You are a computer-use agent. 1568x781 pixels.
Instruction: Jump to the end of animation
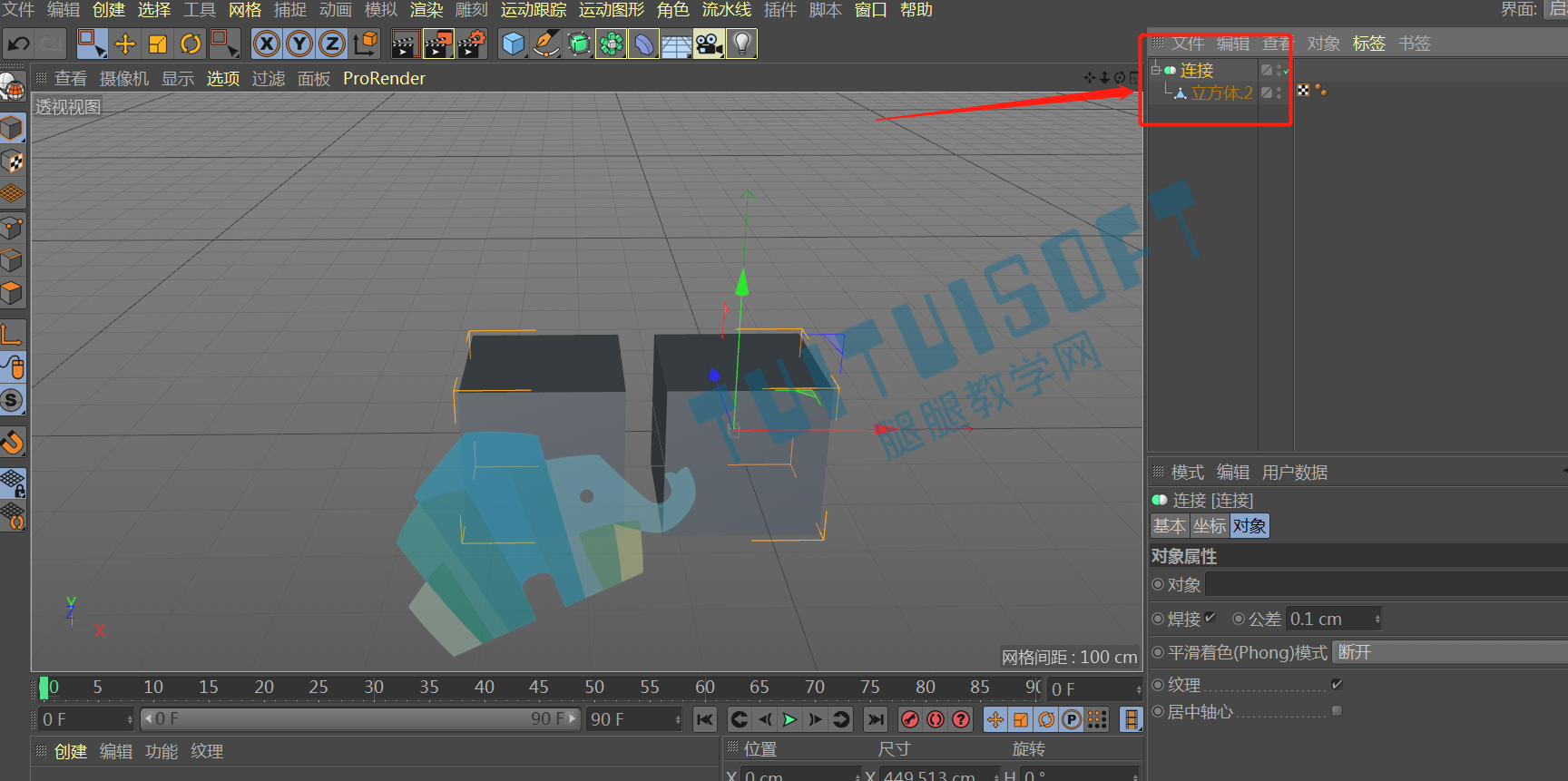pyautogui.click(x=875, y=719)
